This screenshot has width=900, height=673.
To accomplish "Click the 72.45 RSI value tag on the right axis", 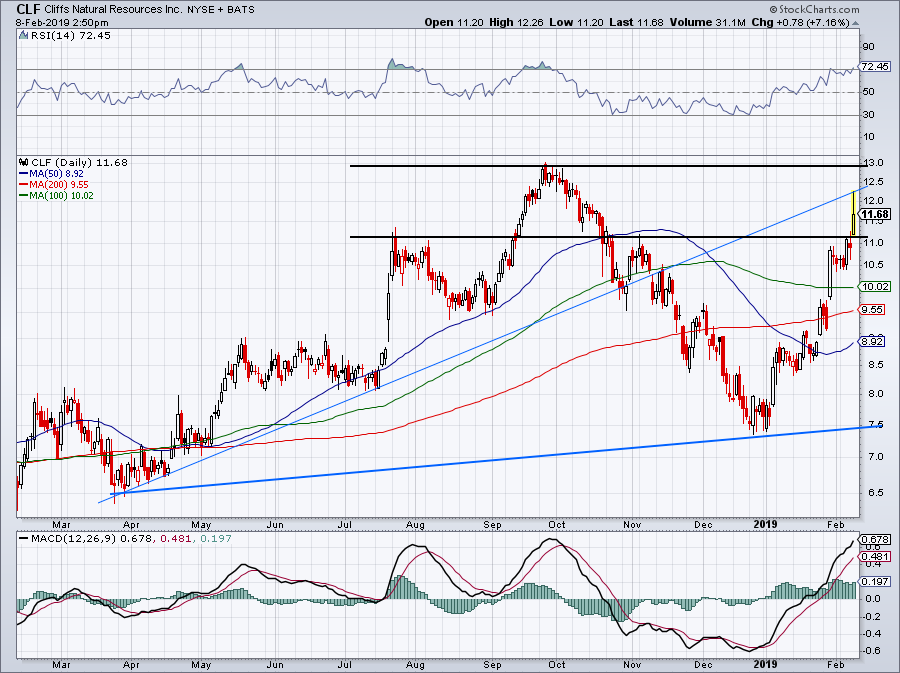I will (875, 67).
